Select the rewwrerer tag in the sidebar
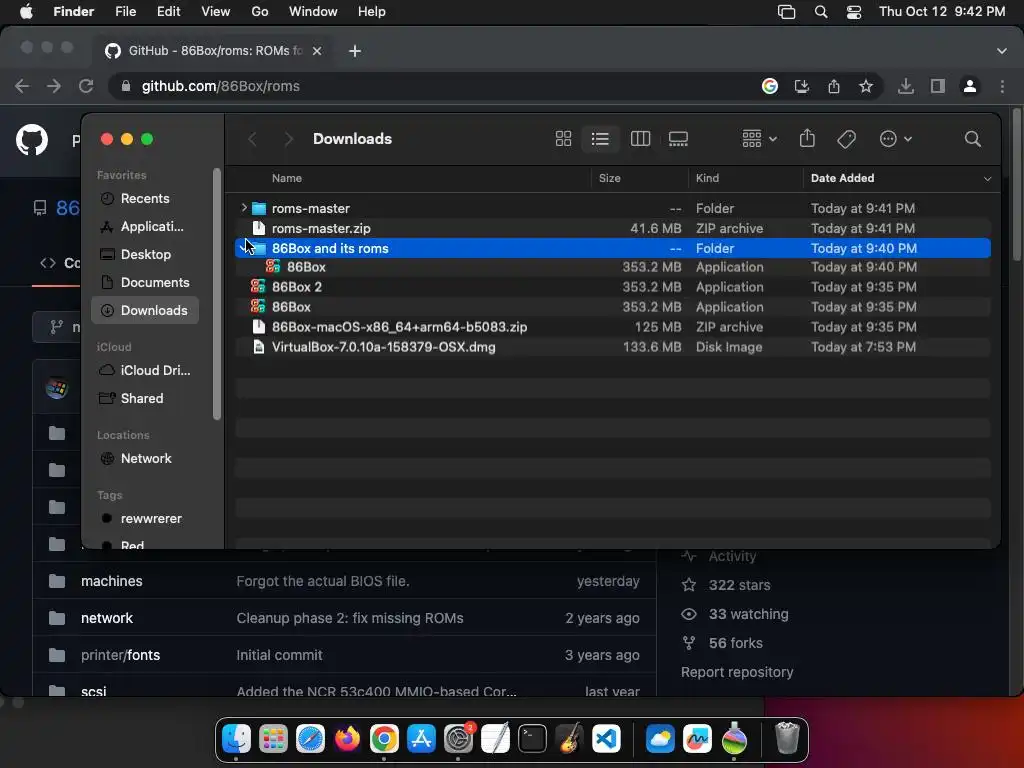Screen dimensions: 1024x768 [x=144, y=518]
